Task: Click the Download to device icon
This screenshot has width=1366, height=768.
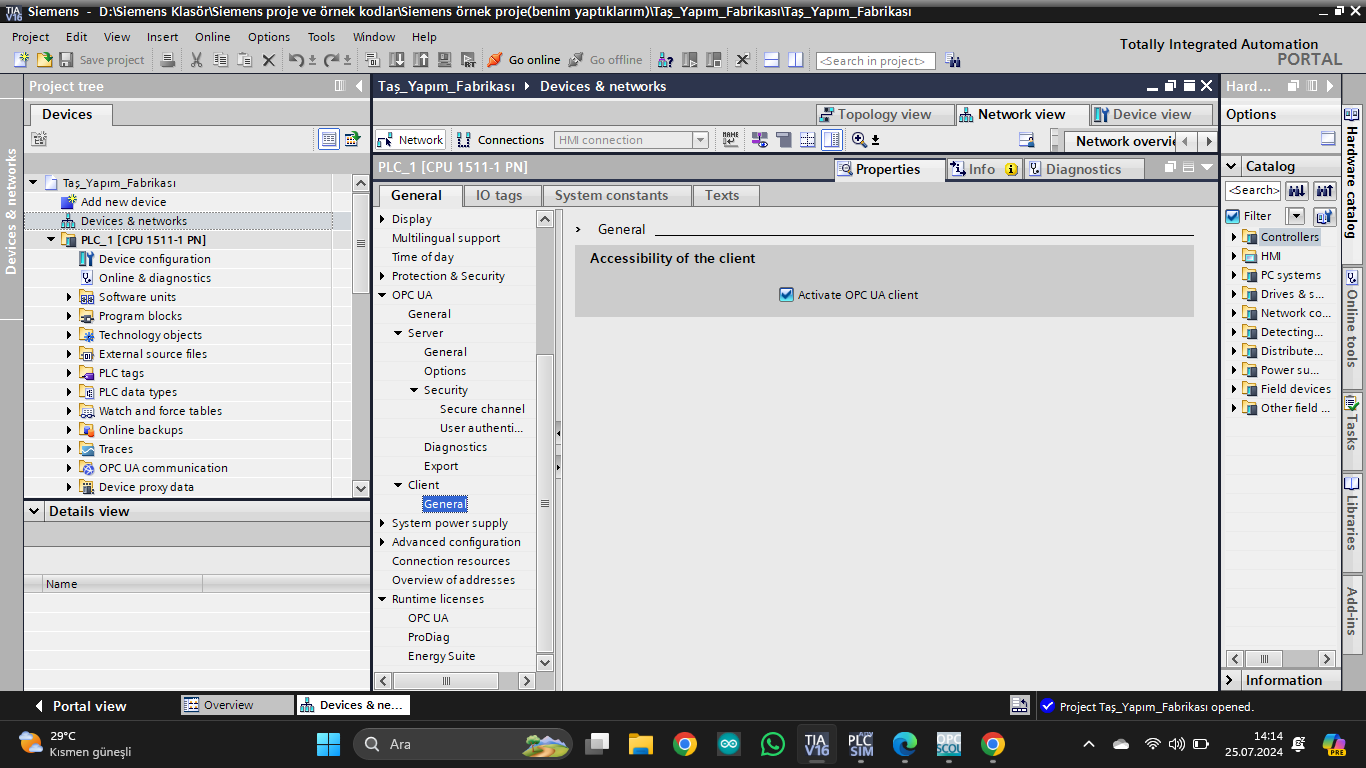Action: pyautogui.click(x=397, y=60)
